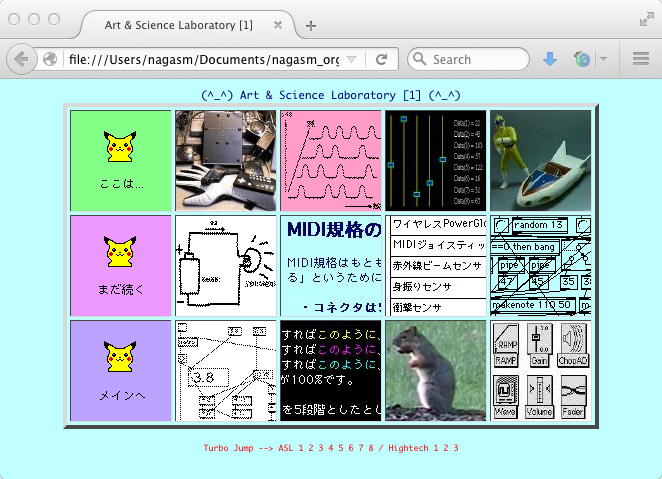Screen dimensions: 662x479
Task: Open the PowerGlove hardware photo thumbnail
Action: pos(226,161)
